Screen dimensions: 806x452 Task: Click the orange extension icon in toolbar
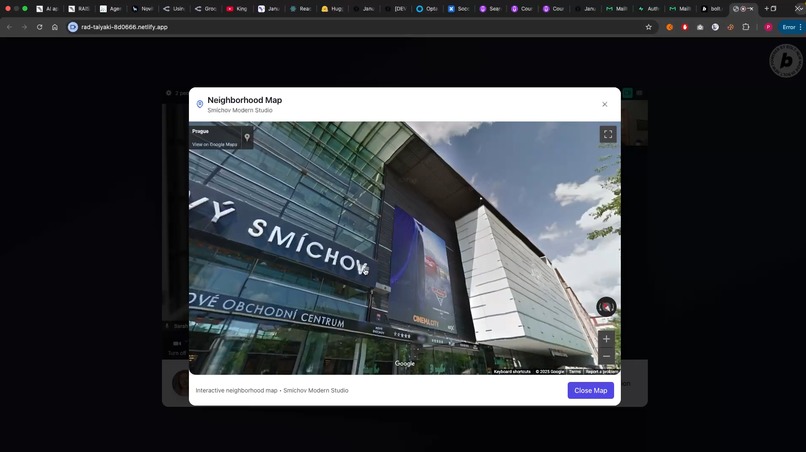(x=669, y=27)
